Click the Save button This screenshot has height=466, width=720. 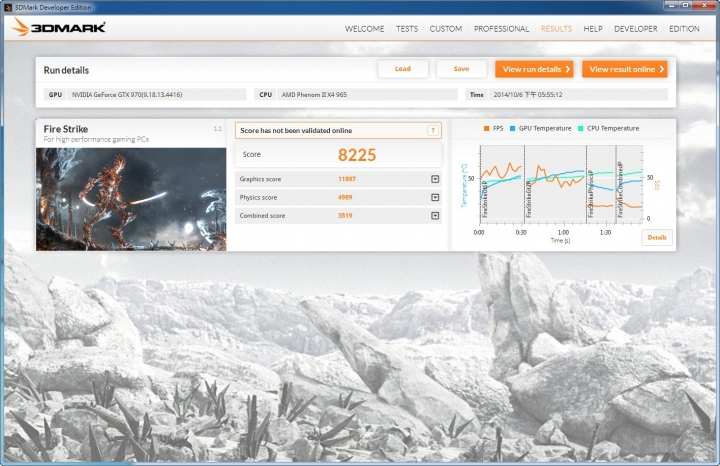coord(461,69)
